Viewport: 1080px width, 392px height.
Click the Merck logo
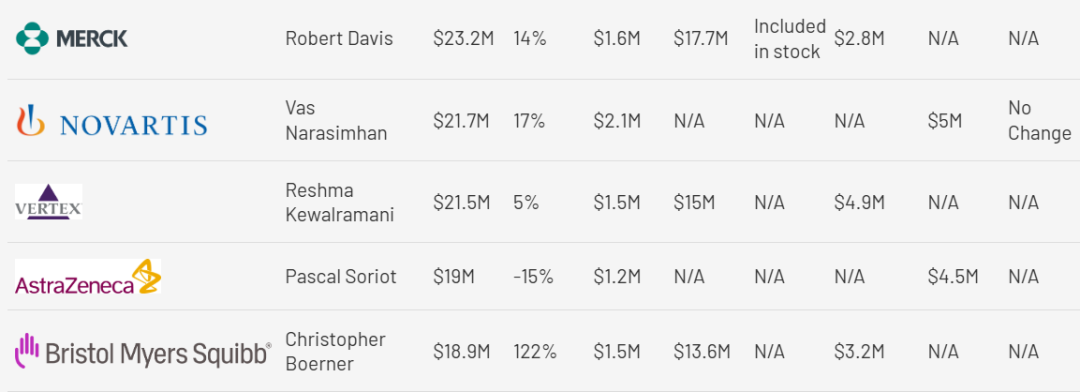tap(72, 38)
